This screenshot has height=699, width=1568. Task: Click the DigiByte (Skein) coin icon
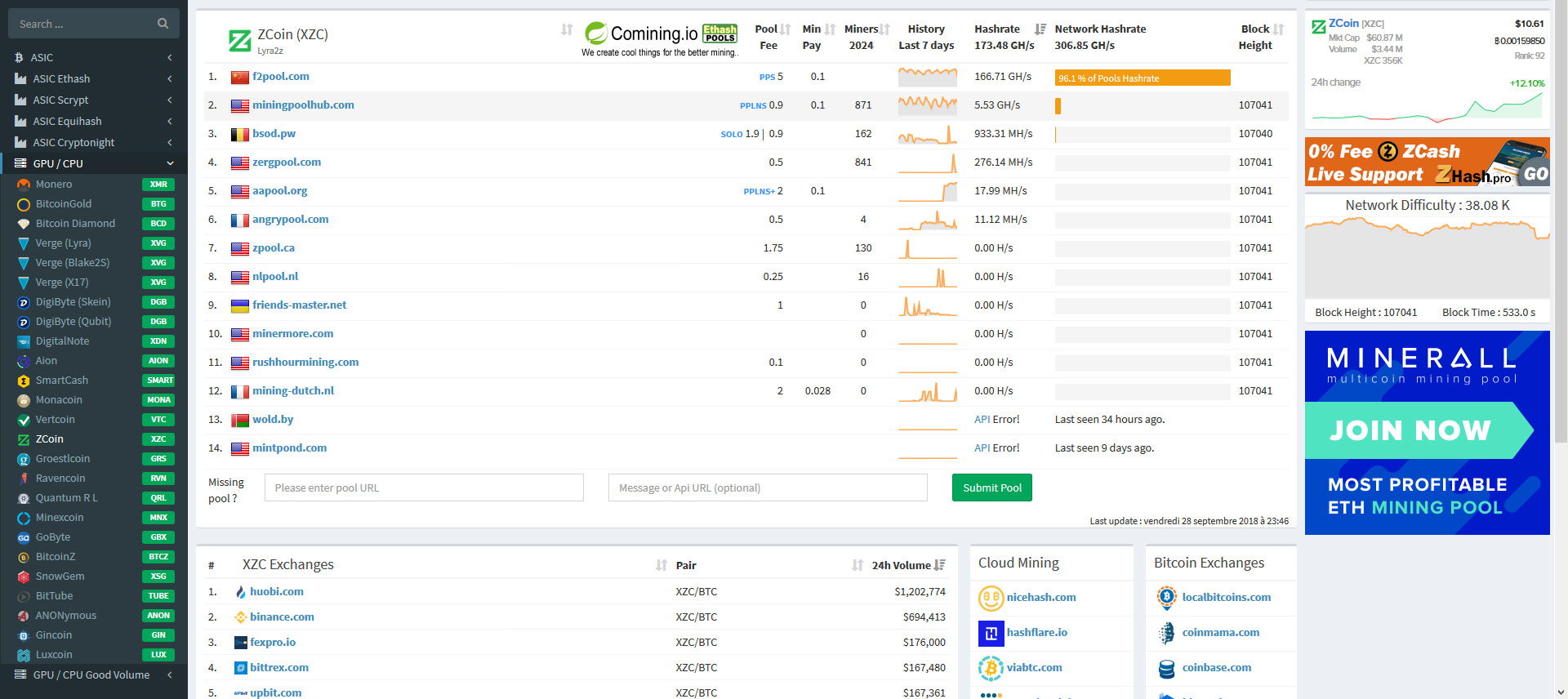[24, 302]
